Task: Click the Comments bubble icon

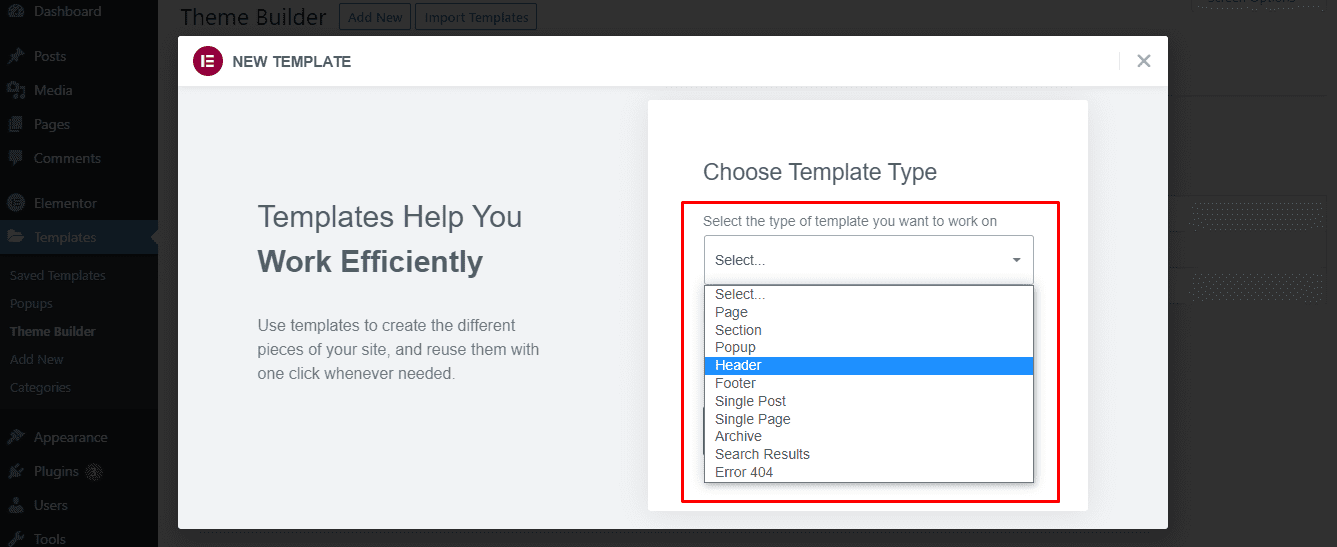Action: coord(16,158)
